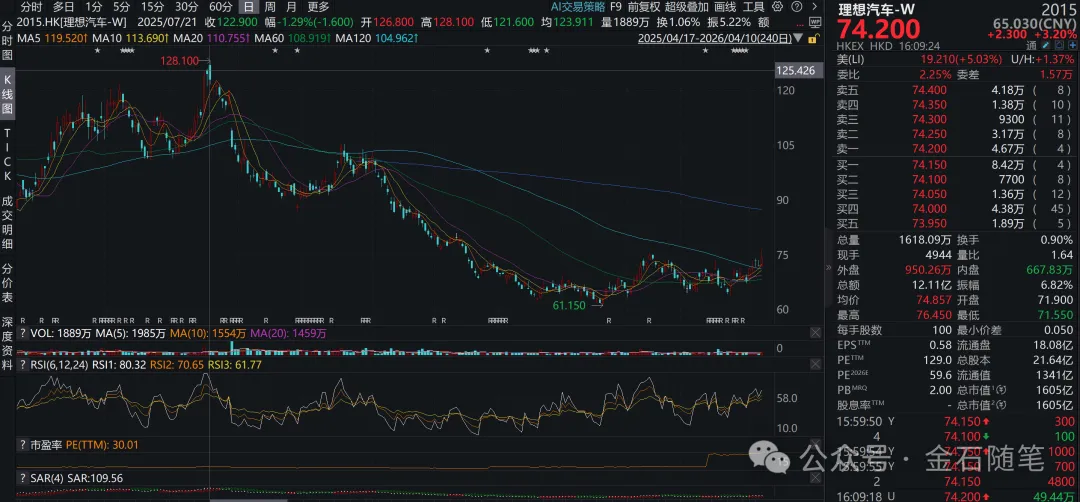Screen dimensions: 1080x502
Task: Open the 画线 drawing tools
Action: [x=725, y=7]
